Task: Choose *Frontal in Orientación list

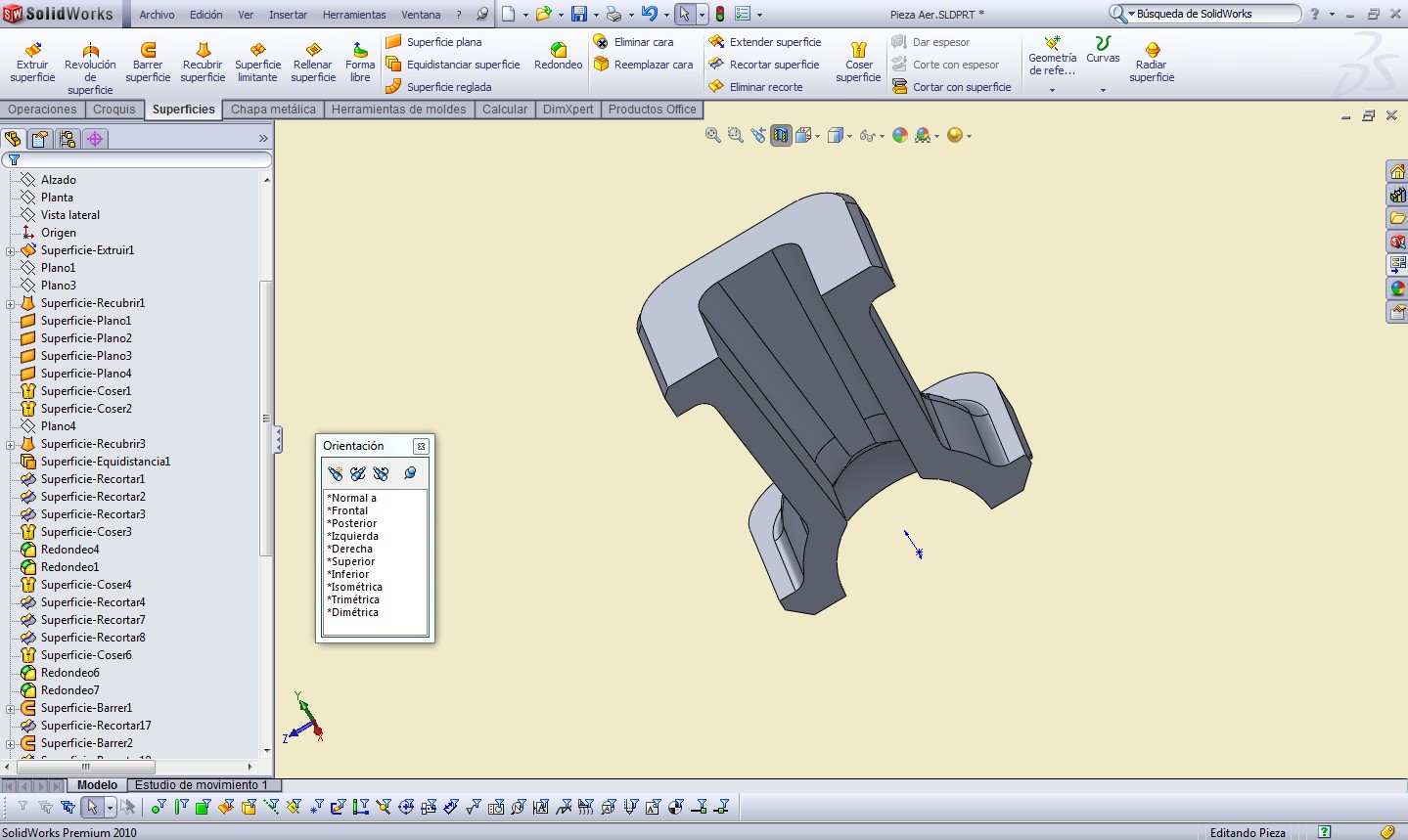Action: coord(347,510)
